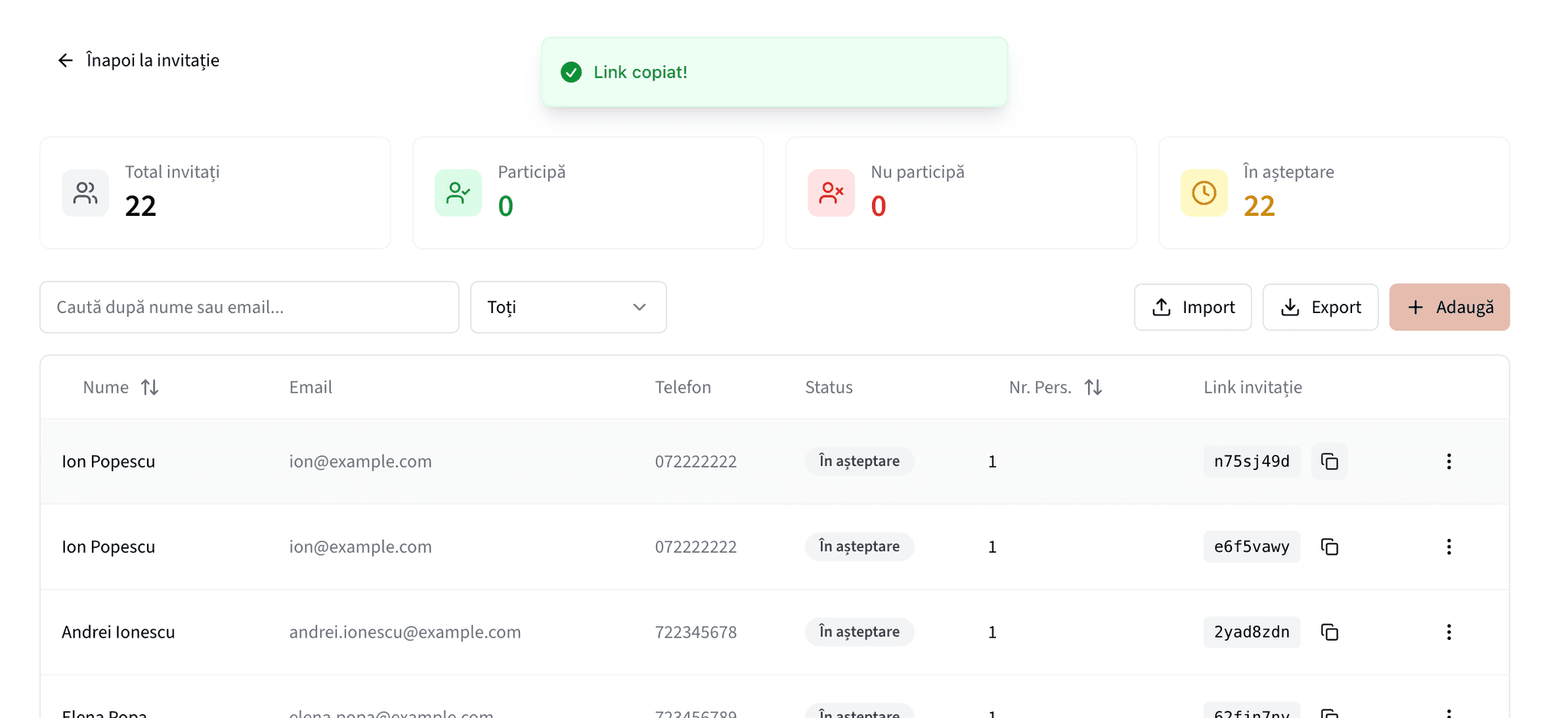Click the Import button
The width and height of the screenshot is (1568, 718).
1193,307
